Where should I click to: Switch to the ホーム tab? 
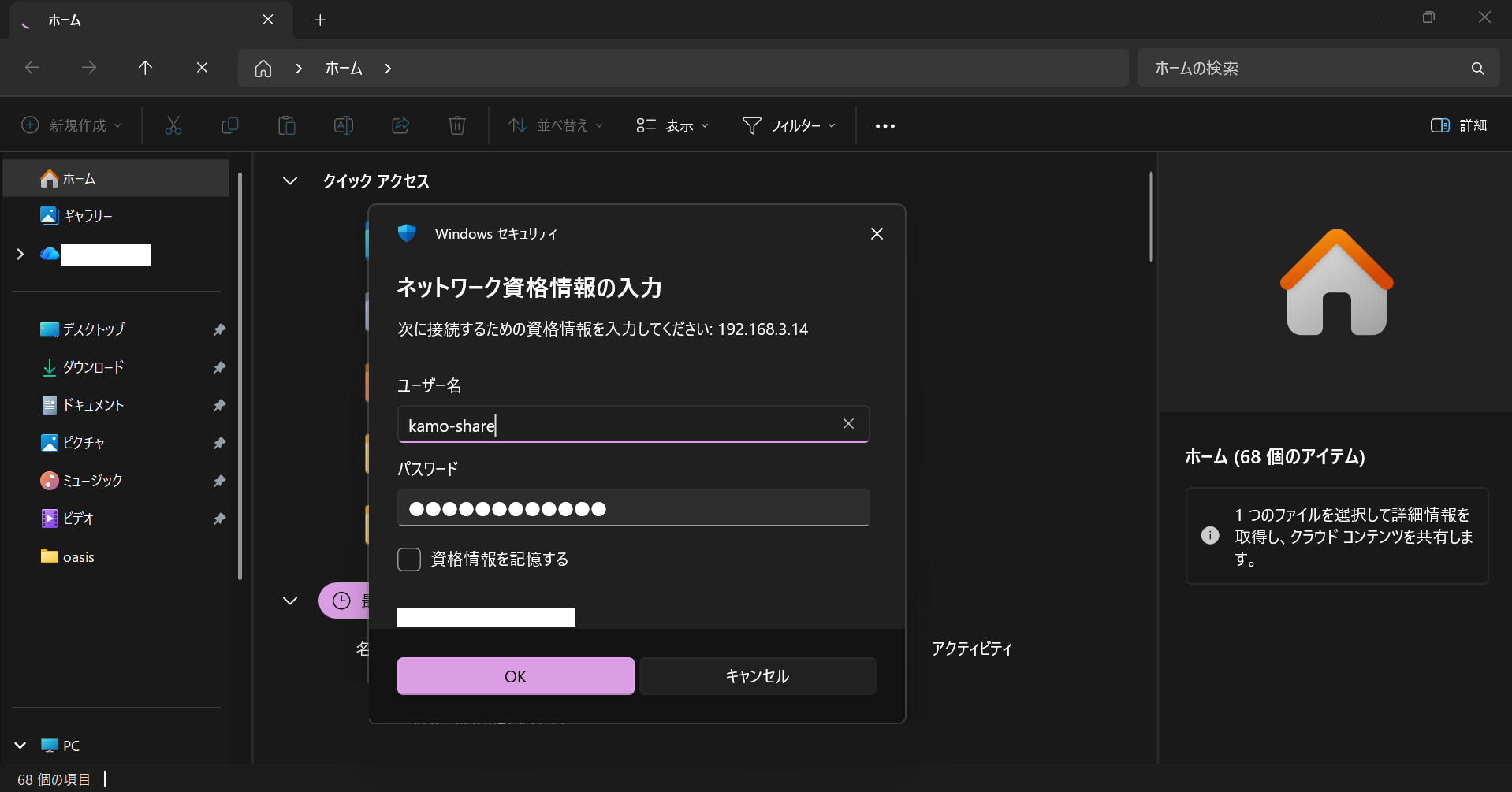65,20
